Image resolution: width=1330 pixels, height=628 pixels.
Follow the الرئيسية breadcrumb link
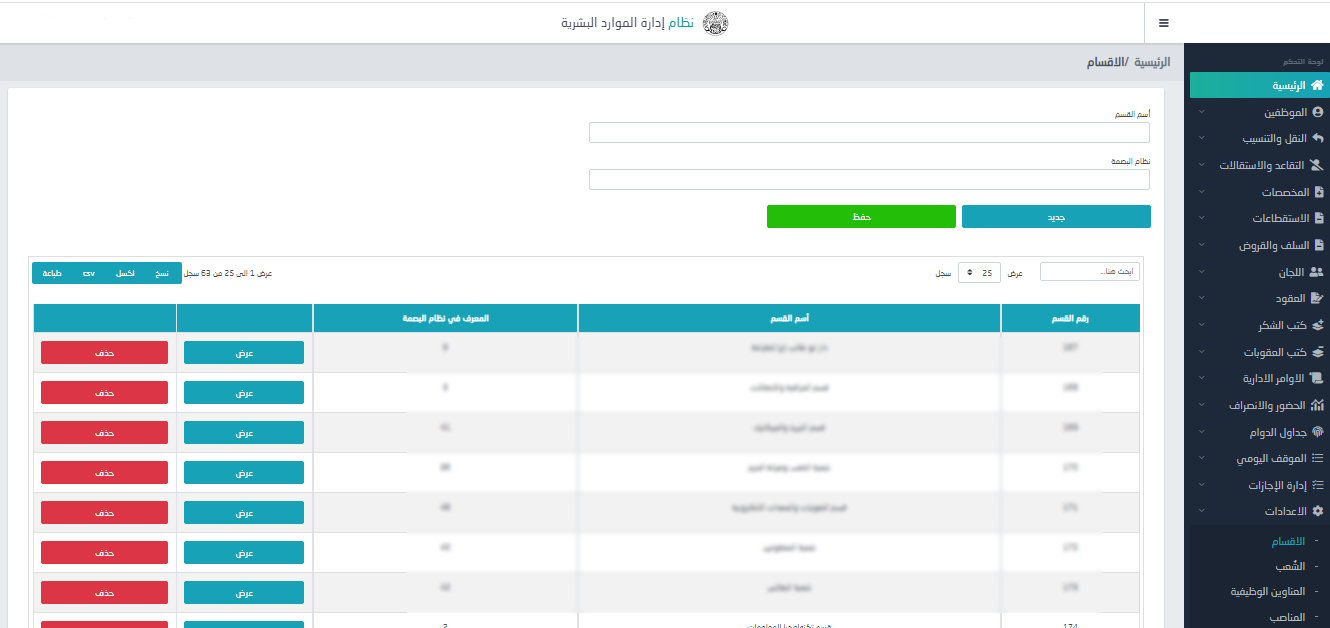1152,62
